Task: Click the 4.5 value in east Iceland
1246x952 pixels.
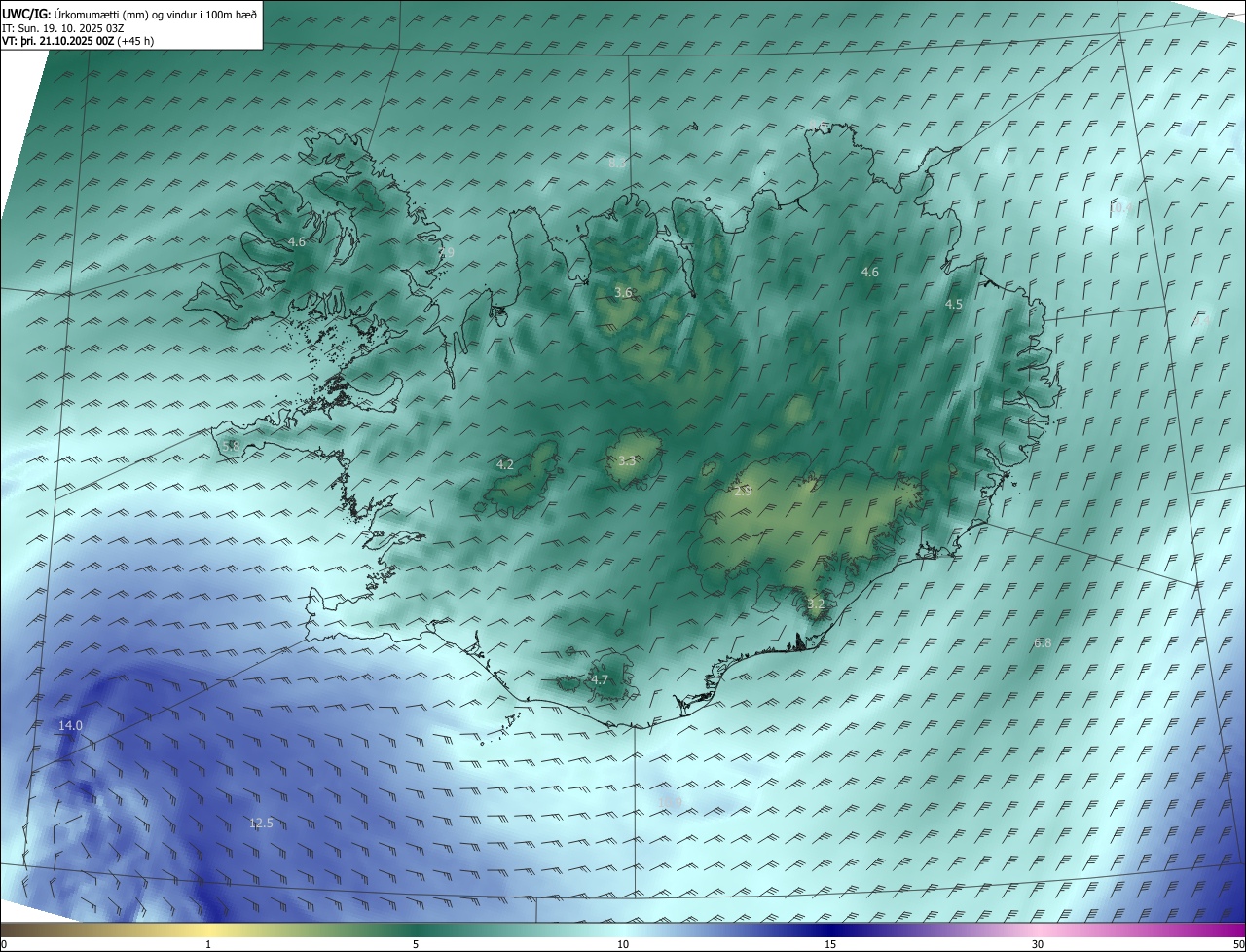Action: click(x=954, y=304)
